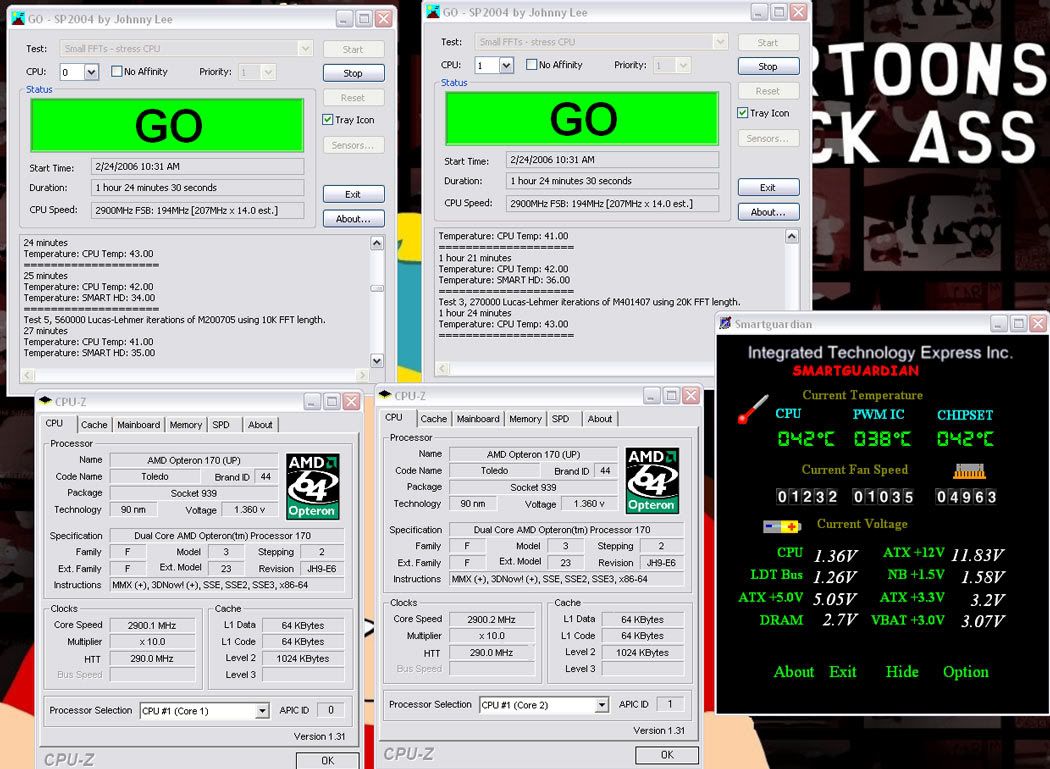
Task: Click PWM IC temperature reading 038°C
Action: (882, 439)
